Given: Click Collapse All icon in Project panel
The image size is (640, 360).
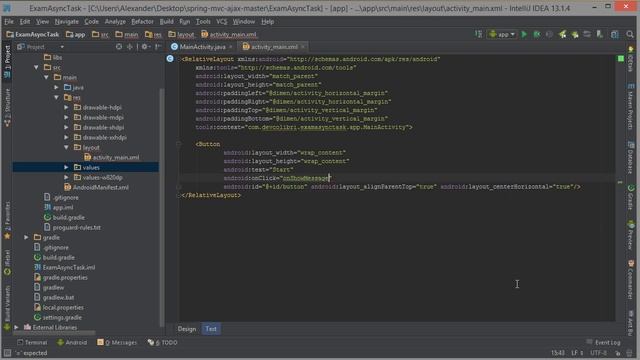Looking at the screenshot, I should (130, 47).
